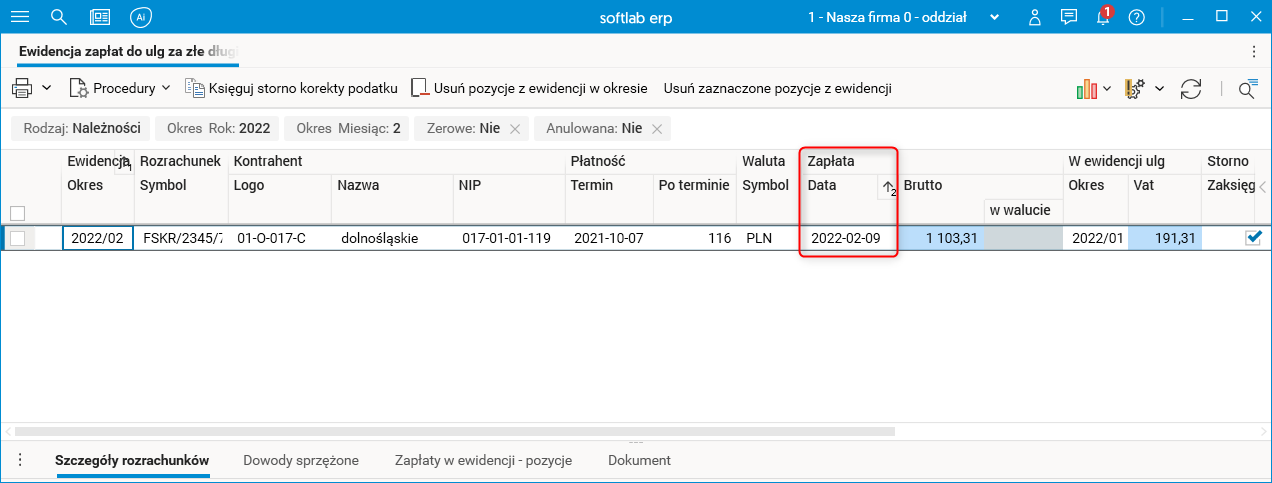Screen dimensions: 1272x483
Task: Click Usuń zaznaczone pozycje z ewidencji
Action: click(777, 89)
